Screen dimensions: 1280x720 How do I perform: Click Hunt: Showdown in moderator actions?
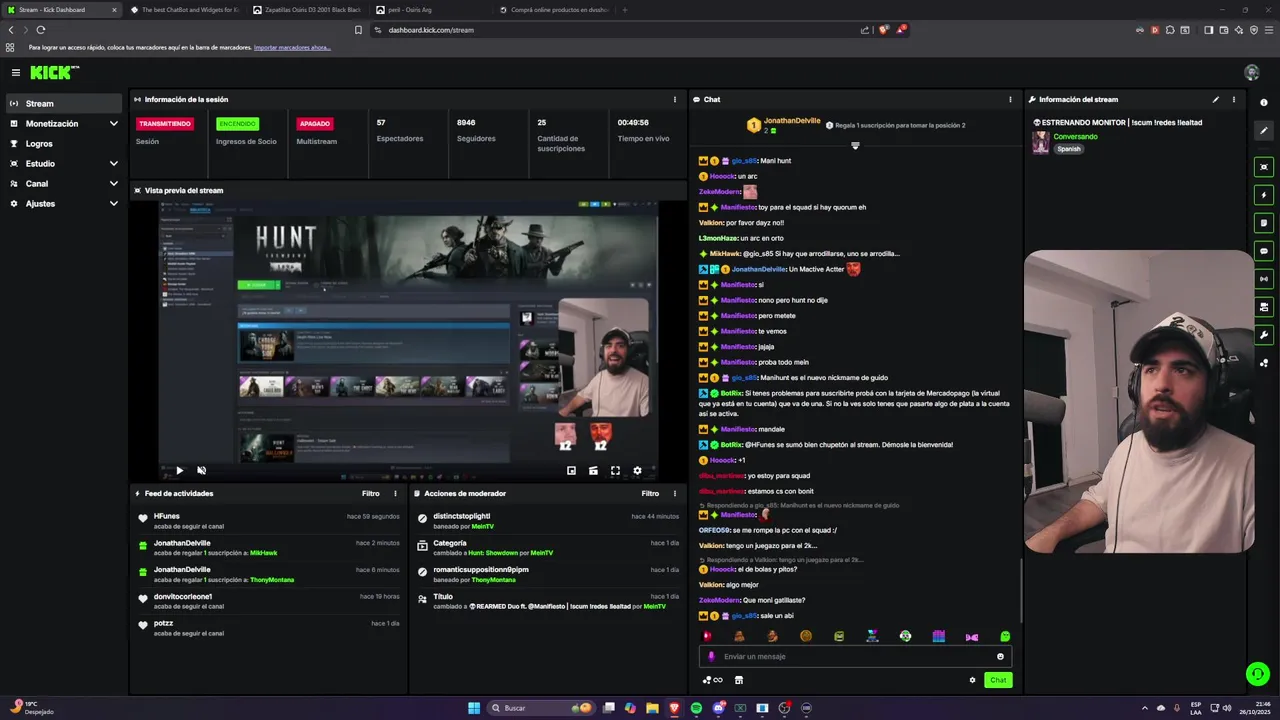(x=493, y=553)
